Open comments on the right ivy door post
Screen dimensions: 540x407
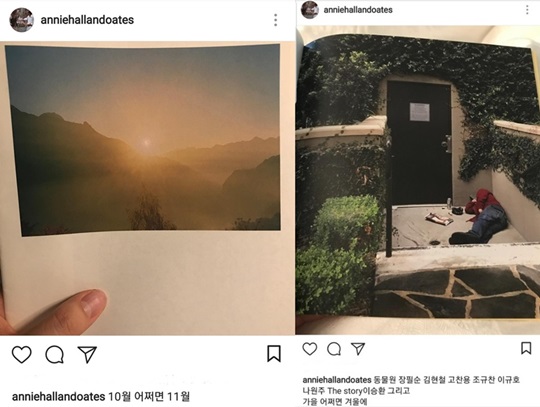[334, 349]
